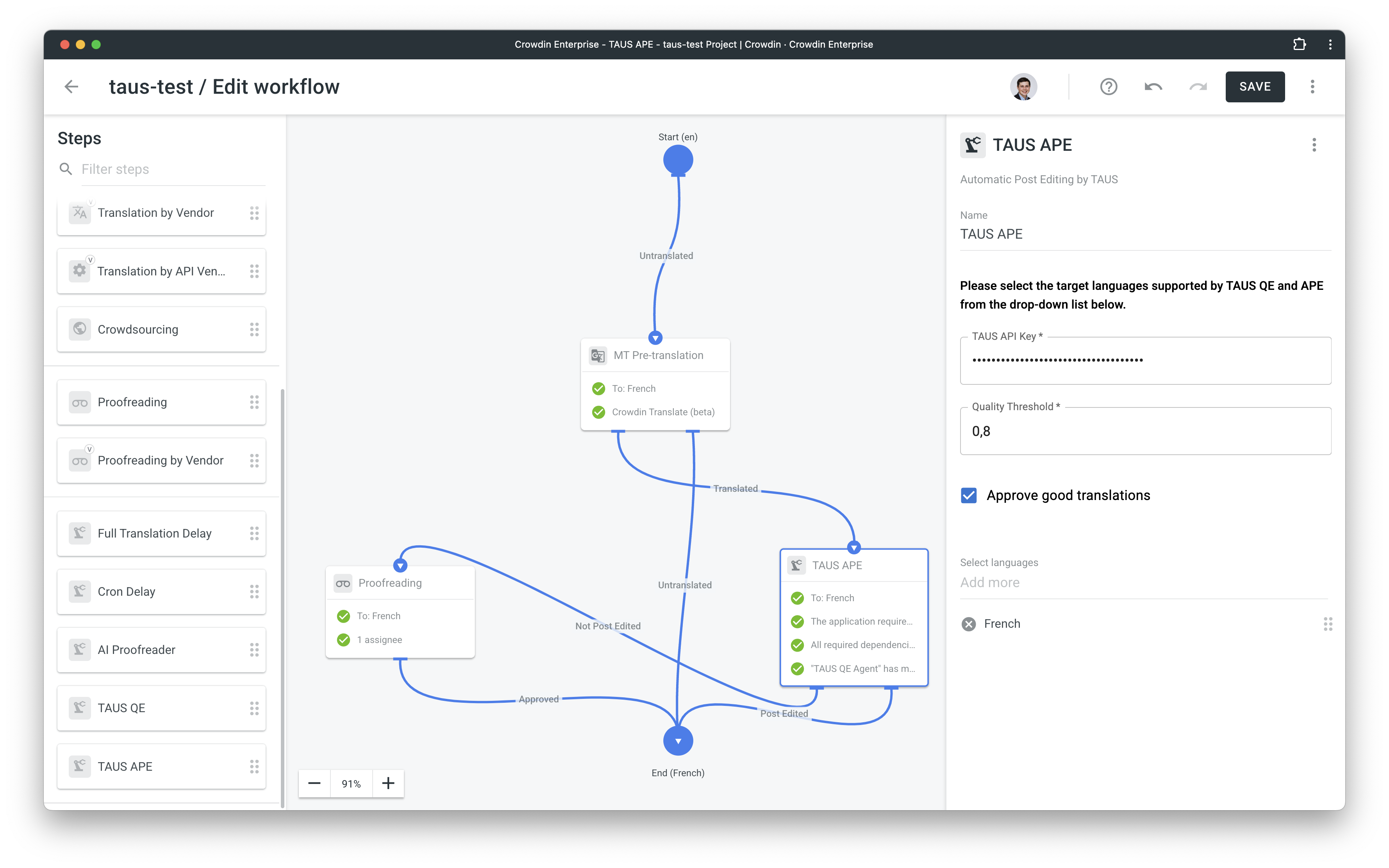Click the Translated connection label
1389x868 pixels.
tap(735, 489)
